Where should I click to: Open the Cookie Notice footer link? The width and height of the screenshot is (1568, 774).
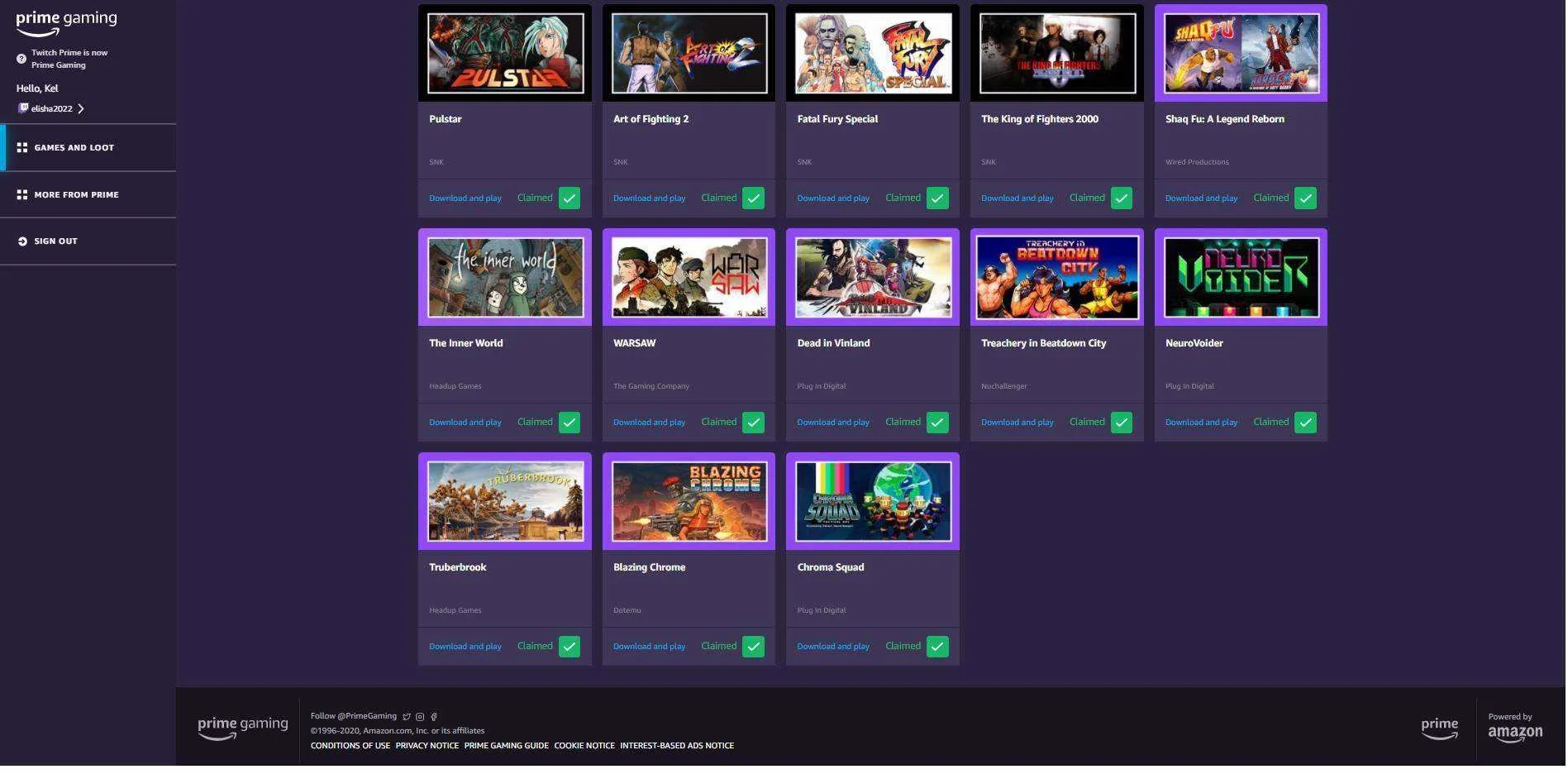(x=584, y=746)
